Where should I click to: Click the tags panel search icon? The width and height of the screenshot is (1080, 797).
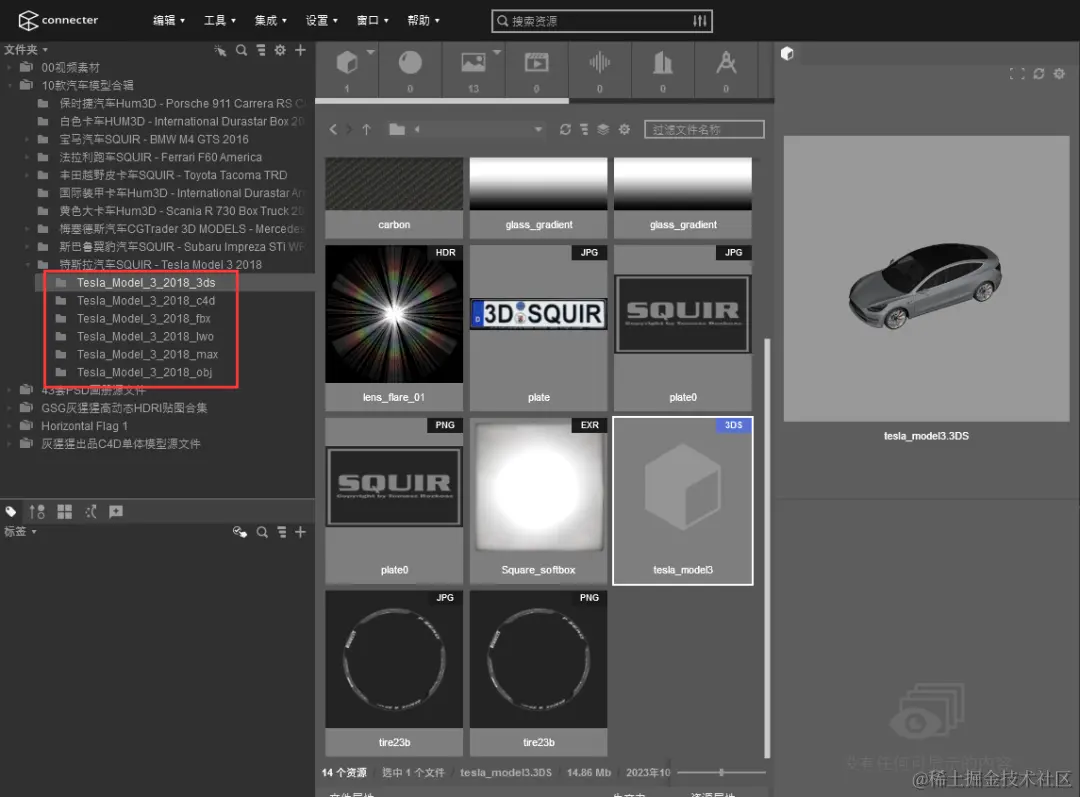[x=262, y=532]
